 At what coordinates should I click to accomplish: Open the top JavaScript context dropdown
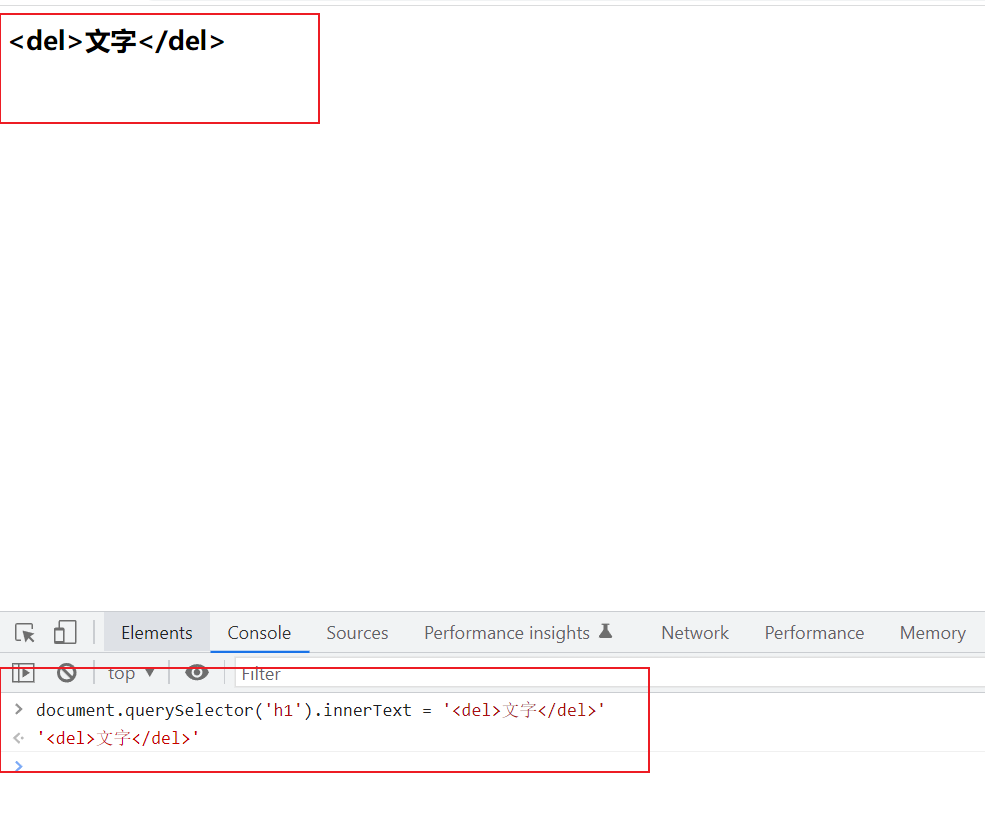click(131, 673)
